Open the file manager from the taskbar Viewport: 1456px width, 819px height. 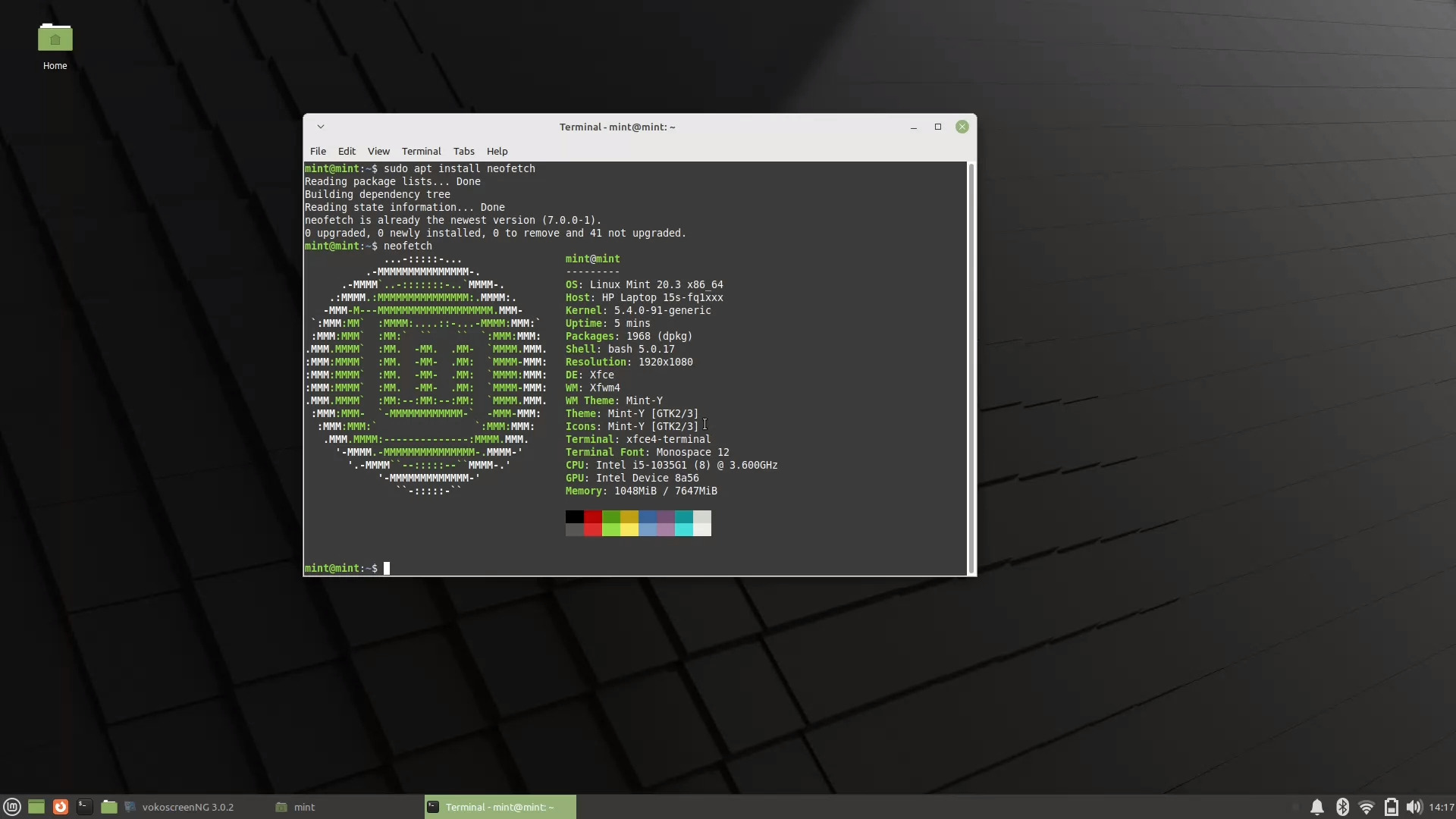coord(108,806)
